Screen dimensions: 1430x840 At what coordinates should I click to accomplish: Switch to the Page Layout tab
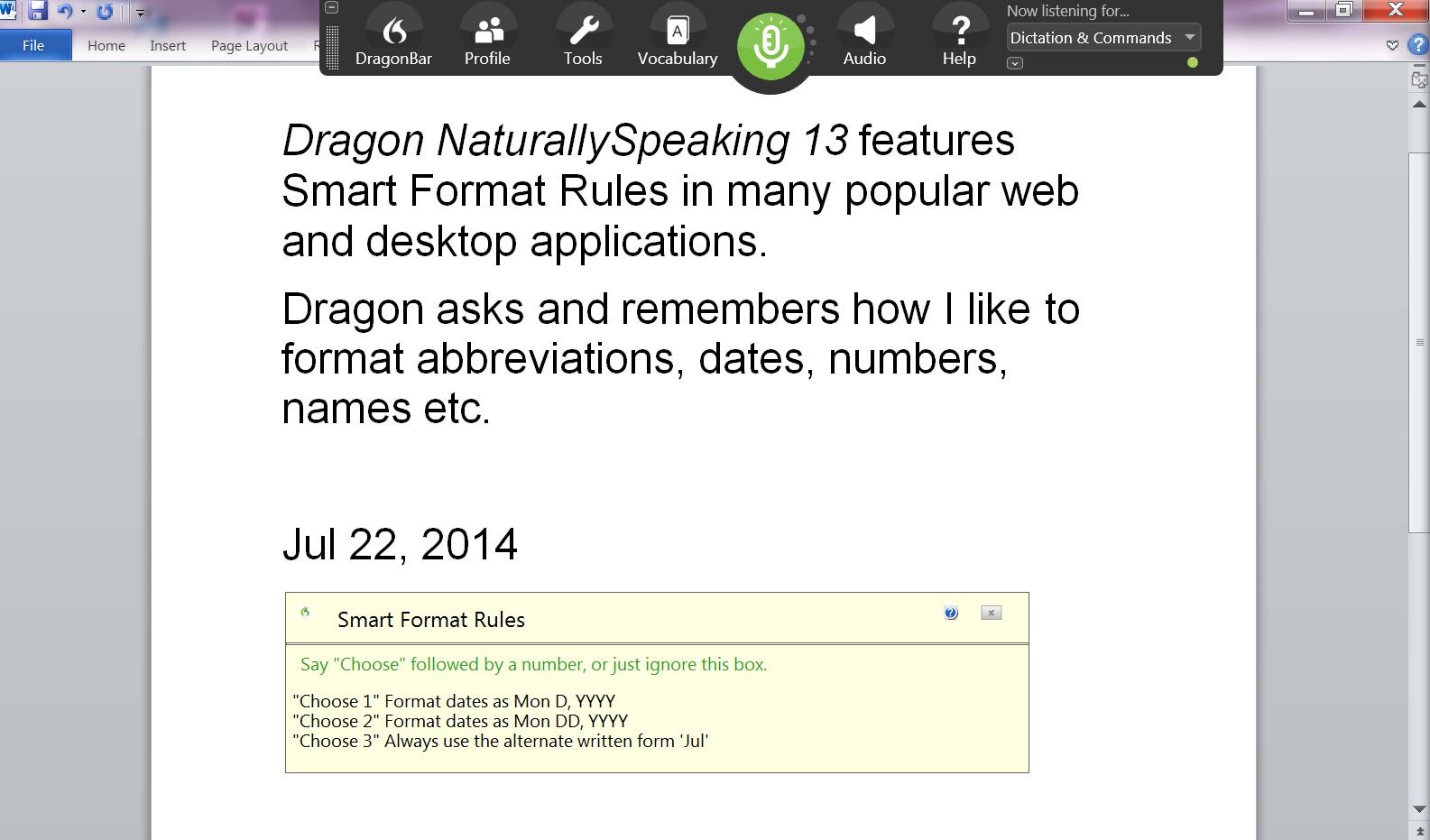coord(249,45)
